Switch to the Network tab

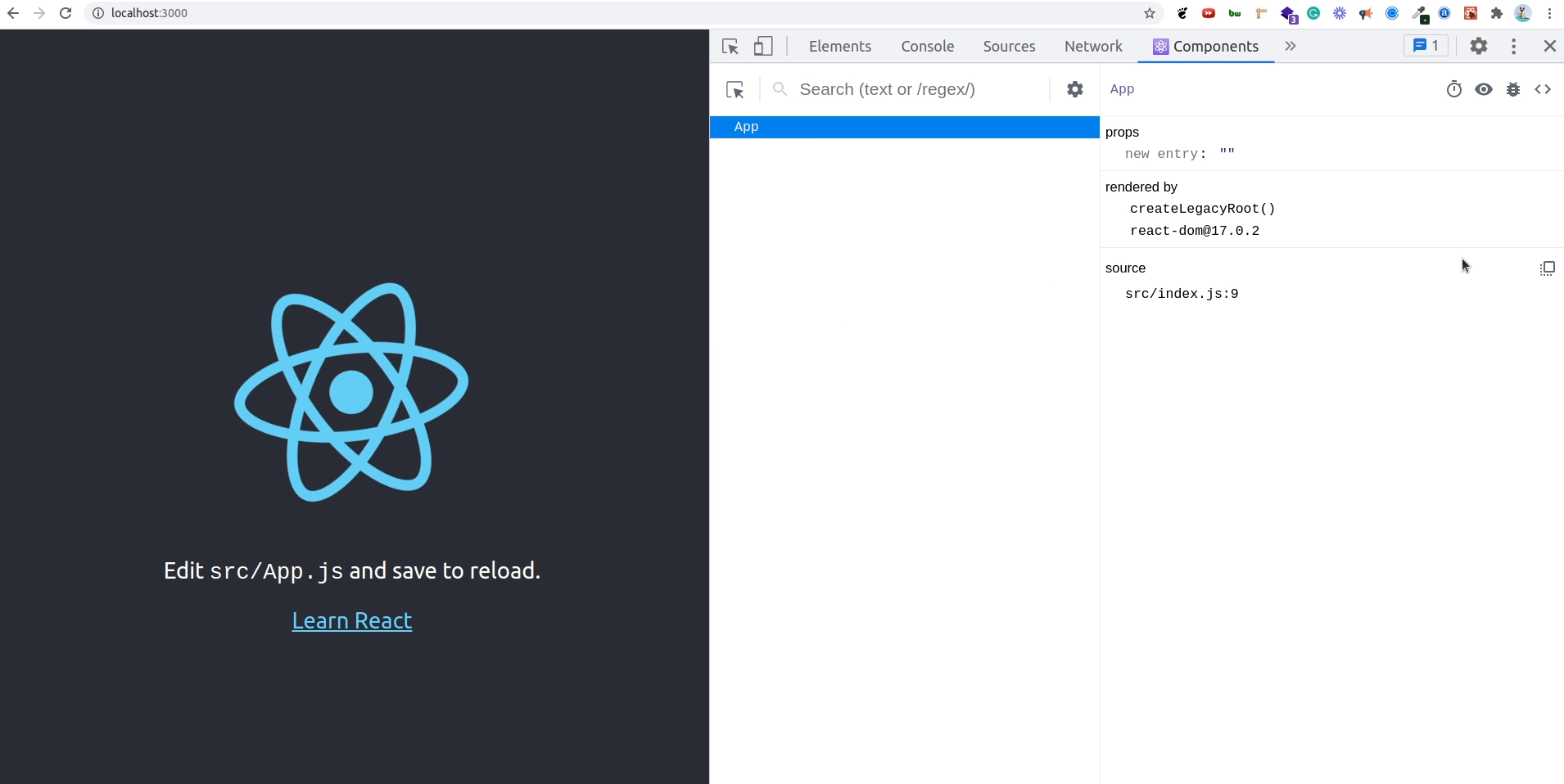point(1093,47)
